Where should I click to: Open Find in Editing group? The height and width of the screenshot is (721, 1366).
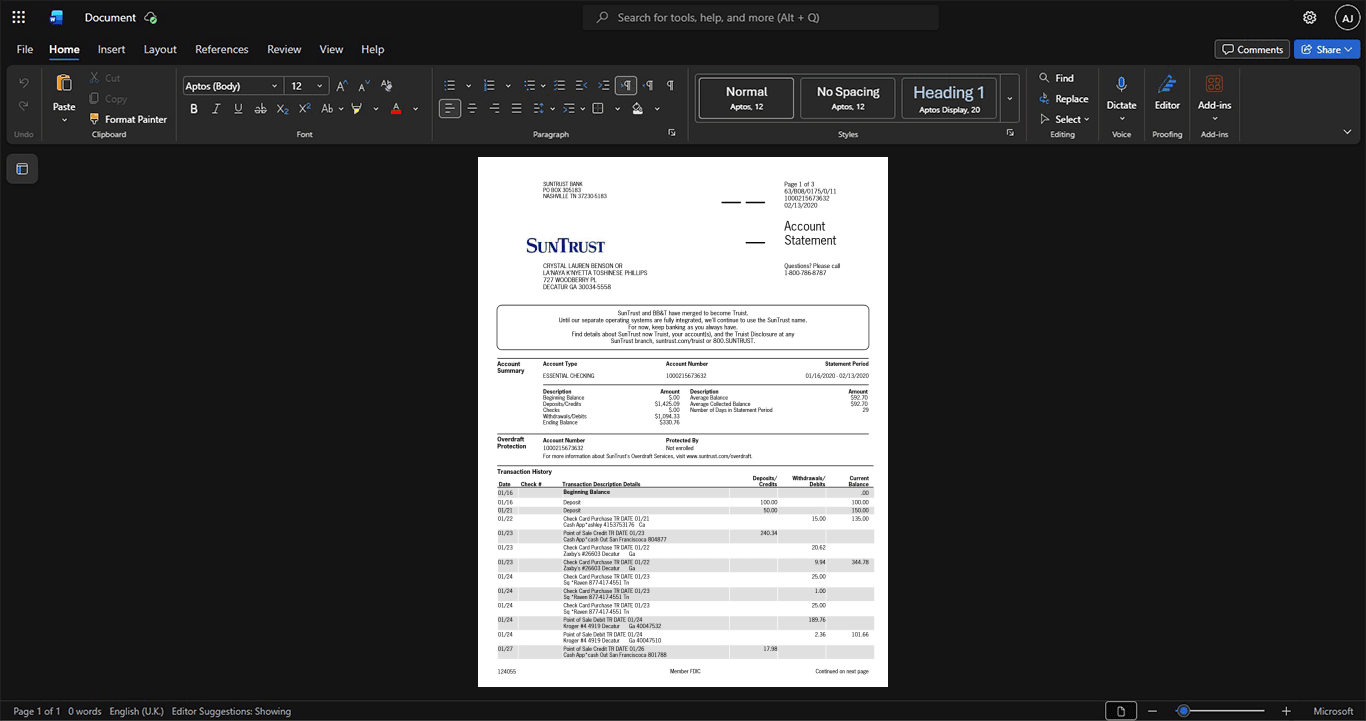1056,78
